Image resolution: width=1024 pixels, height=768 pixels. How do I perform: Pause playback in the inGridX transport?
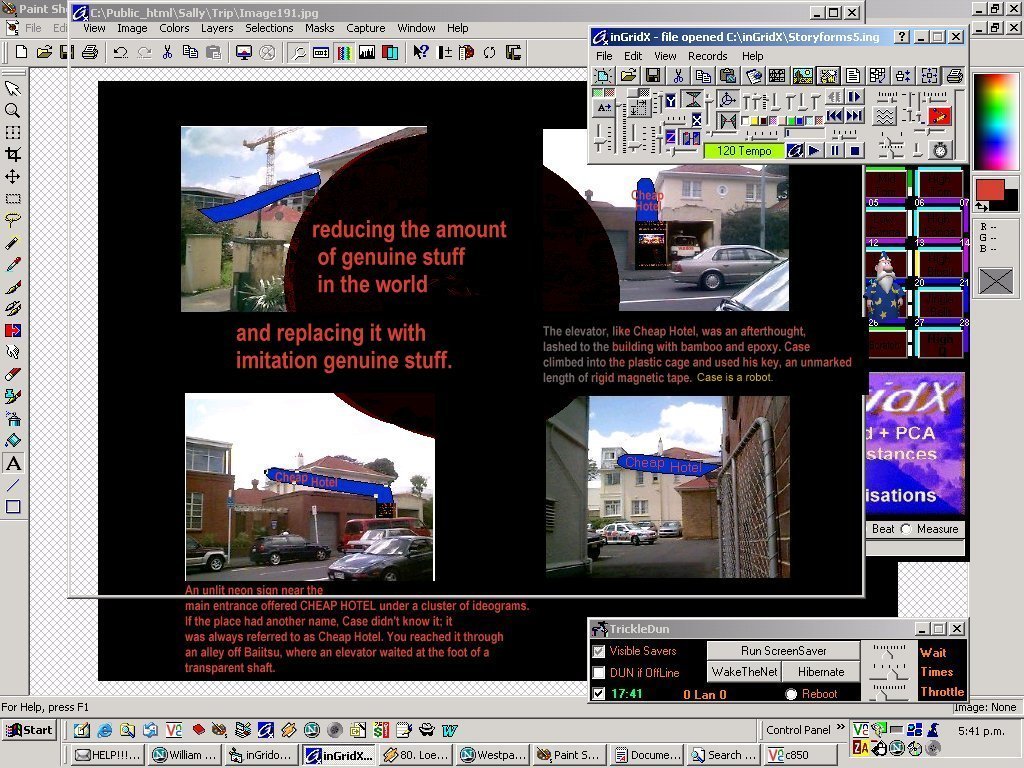tap(834, 151)
